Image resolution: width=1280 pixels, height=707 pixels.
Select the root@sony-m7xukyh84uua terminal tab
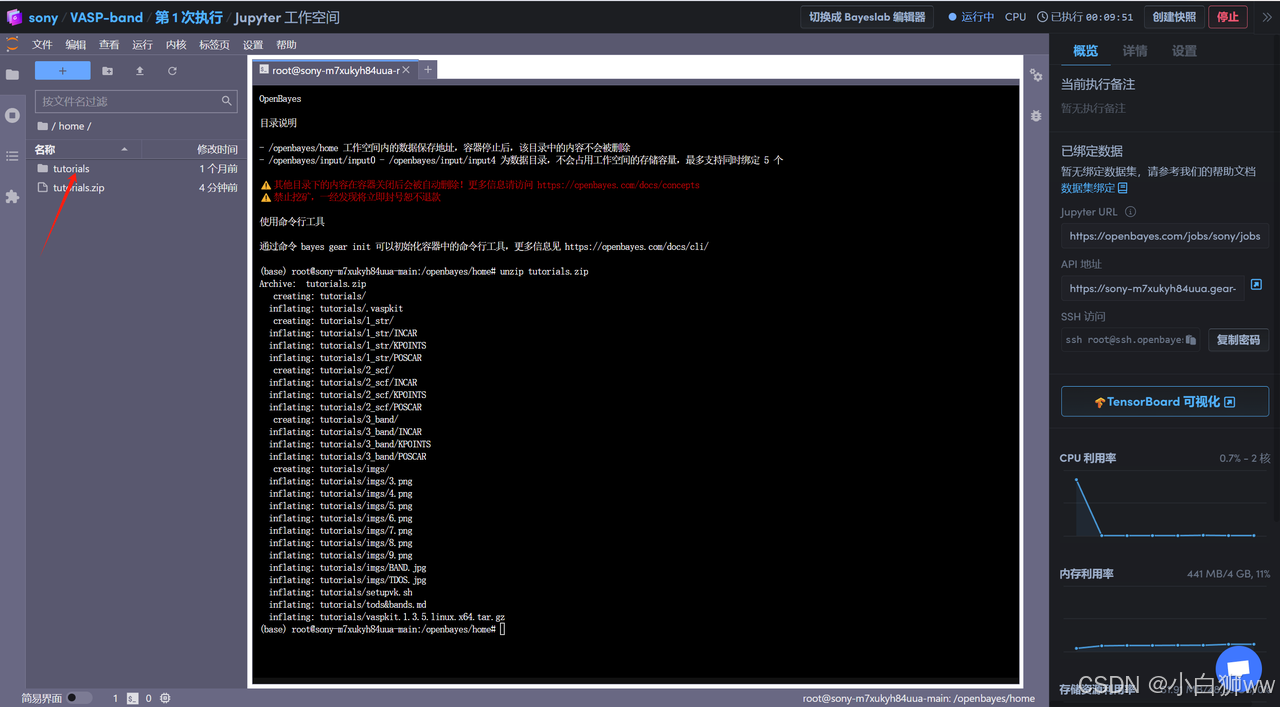pos(335,70)
